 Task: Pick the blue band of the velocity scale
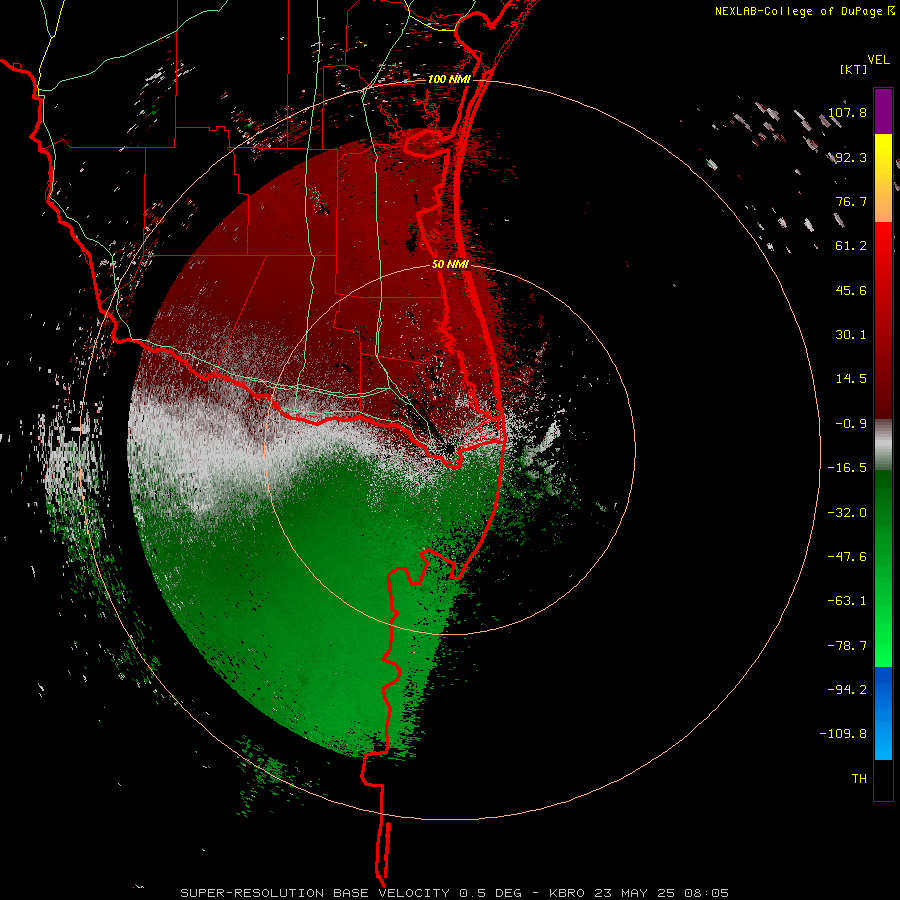883,713
